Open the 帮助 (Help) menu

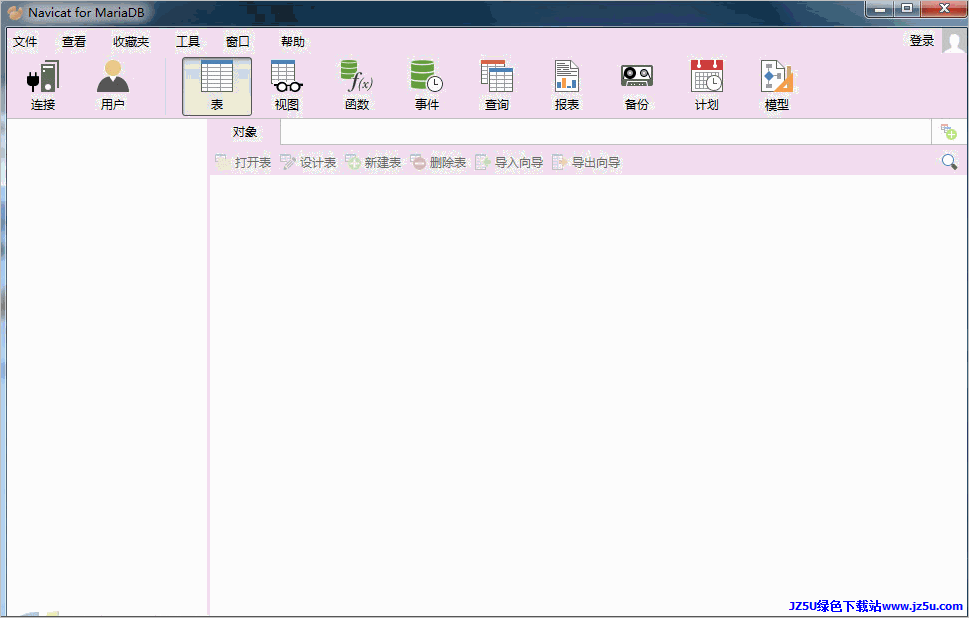click(x=293, y=41)
